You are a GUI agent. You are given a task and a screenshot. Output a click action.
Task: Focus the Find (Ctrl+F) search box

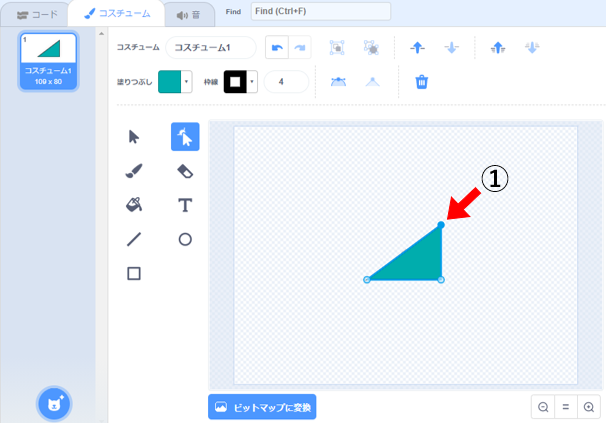[321, 11]
